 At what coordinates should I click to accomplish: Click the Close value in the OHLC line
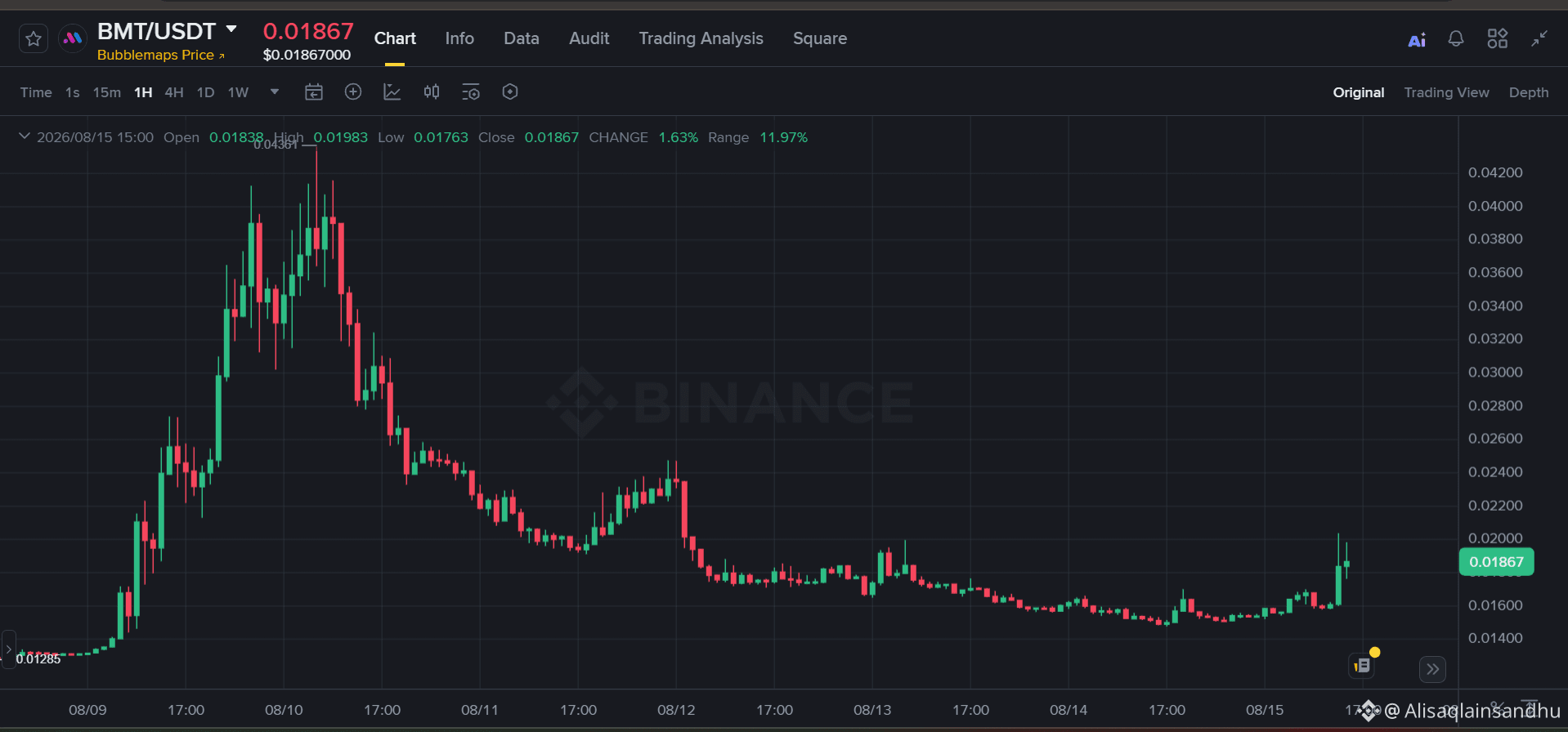[552, 137]
